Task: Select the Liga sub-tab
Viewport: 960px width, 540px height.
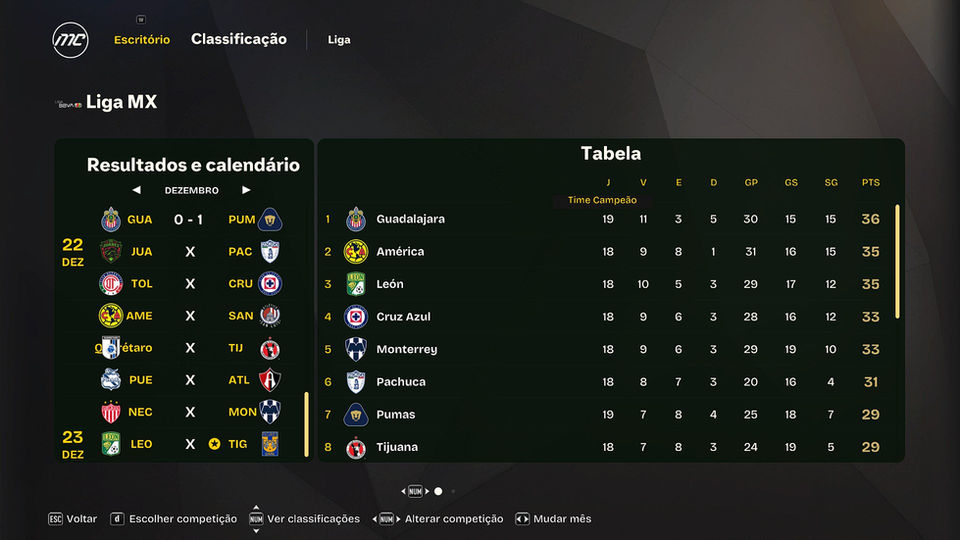Action: [x=339, y=40]
